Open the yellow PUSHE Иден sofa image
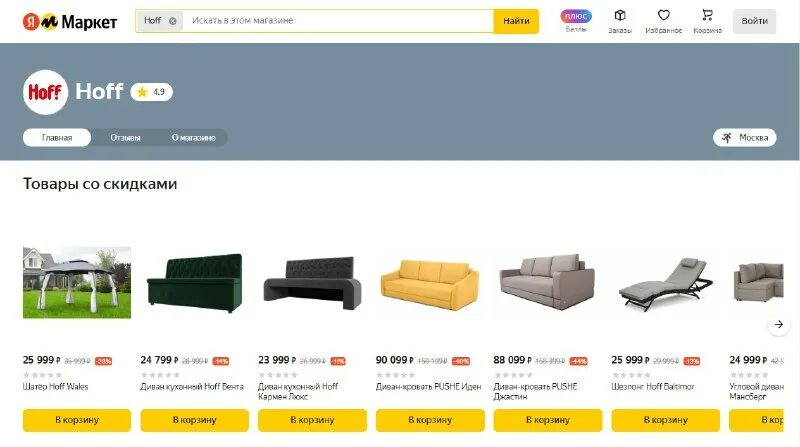This screenshot has height=447, width=800. click(430, 284)
